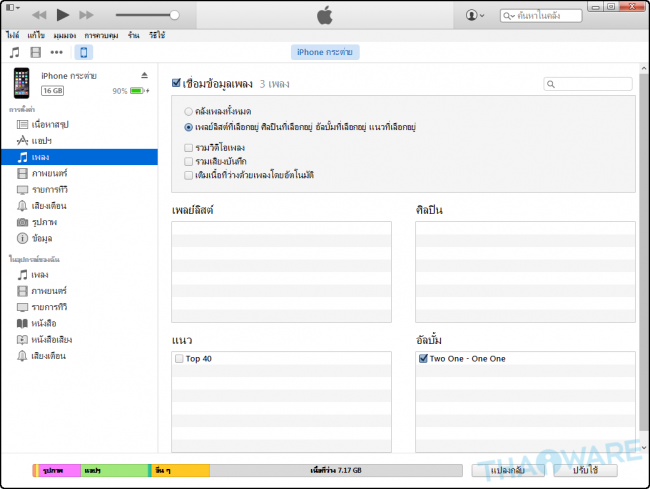Viewport: 650px width, 489px height.
Task: Open the account user menu
Action: (475, 15)
